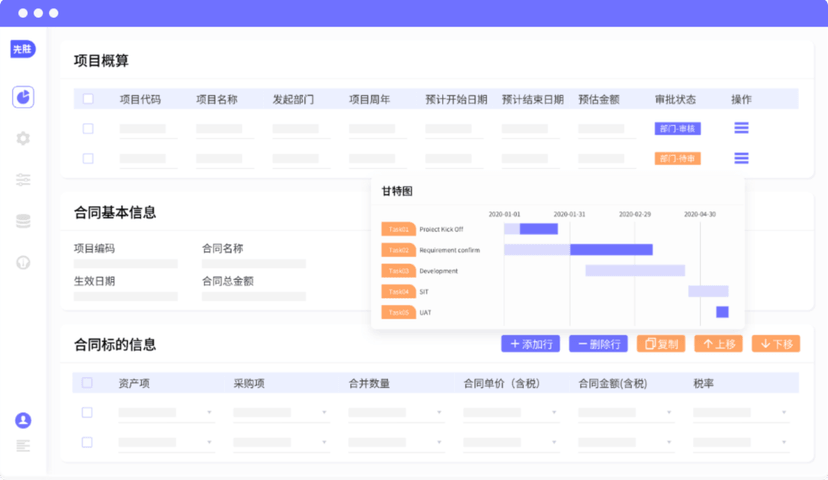Select the Task05 label in Gantt chart
828x480 pixels.
pyautogui.click(x=399, y=312)
